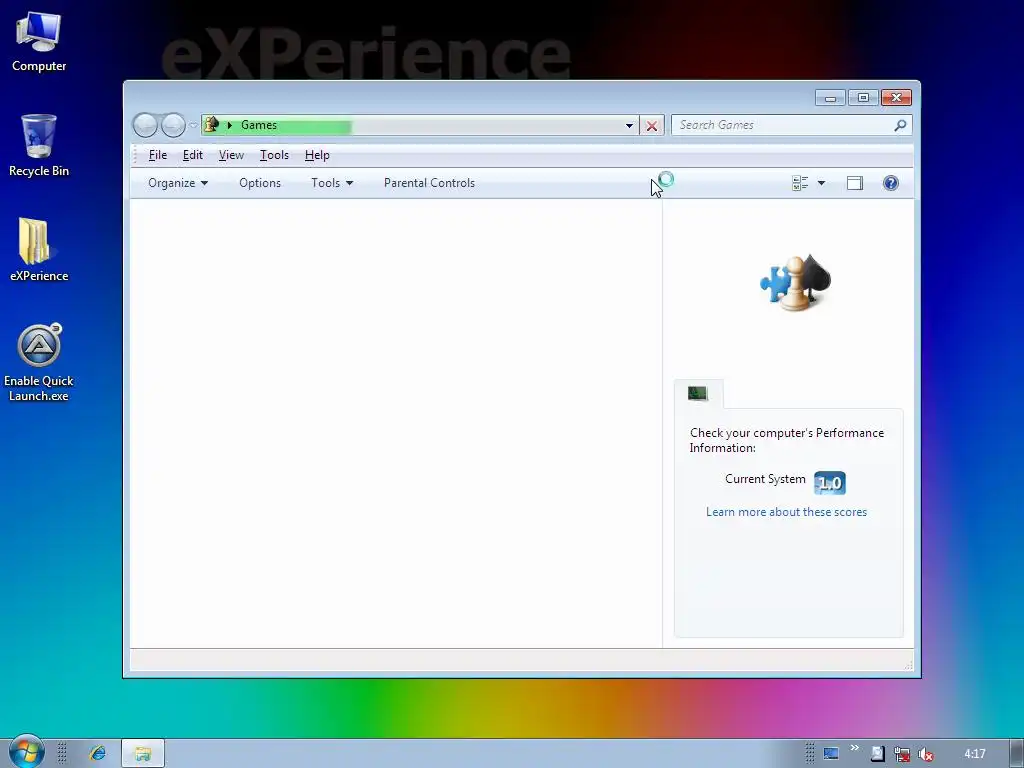Select the eXPerience folder on the desktop
This screenshot has height=768, width=1024.
coord(39,250)
